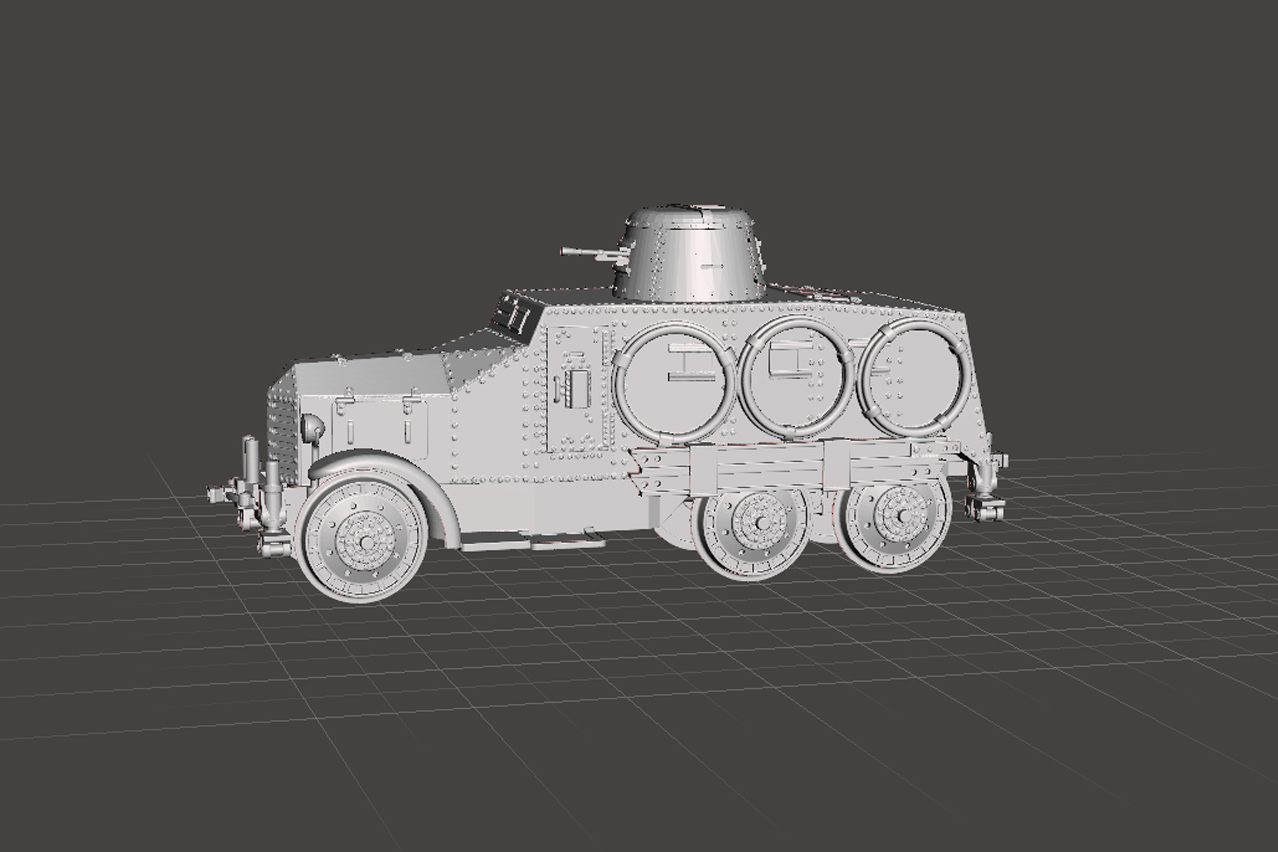Image resolution: width=1278 pixels, height=852 pixels.
Task: Click the headlight on the engine compartment
Action: coord(313,429)
